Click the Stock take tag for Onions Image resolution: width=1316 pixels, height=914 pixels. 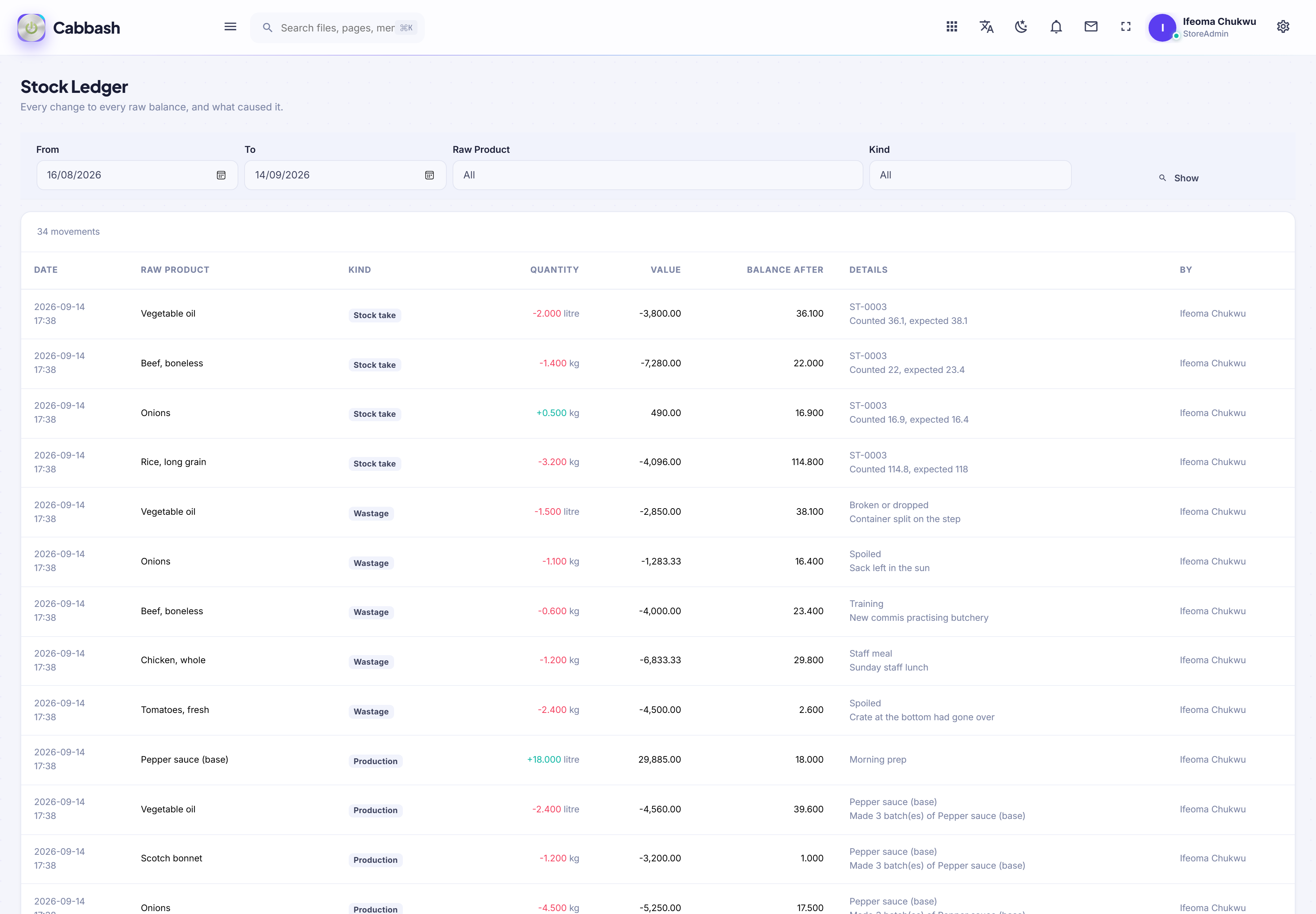point(375,414)
